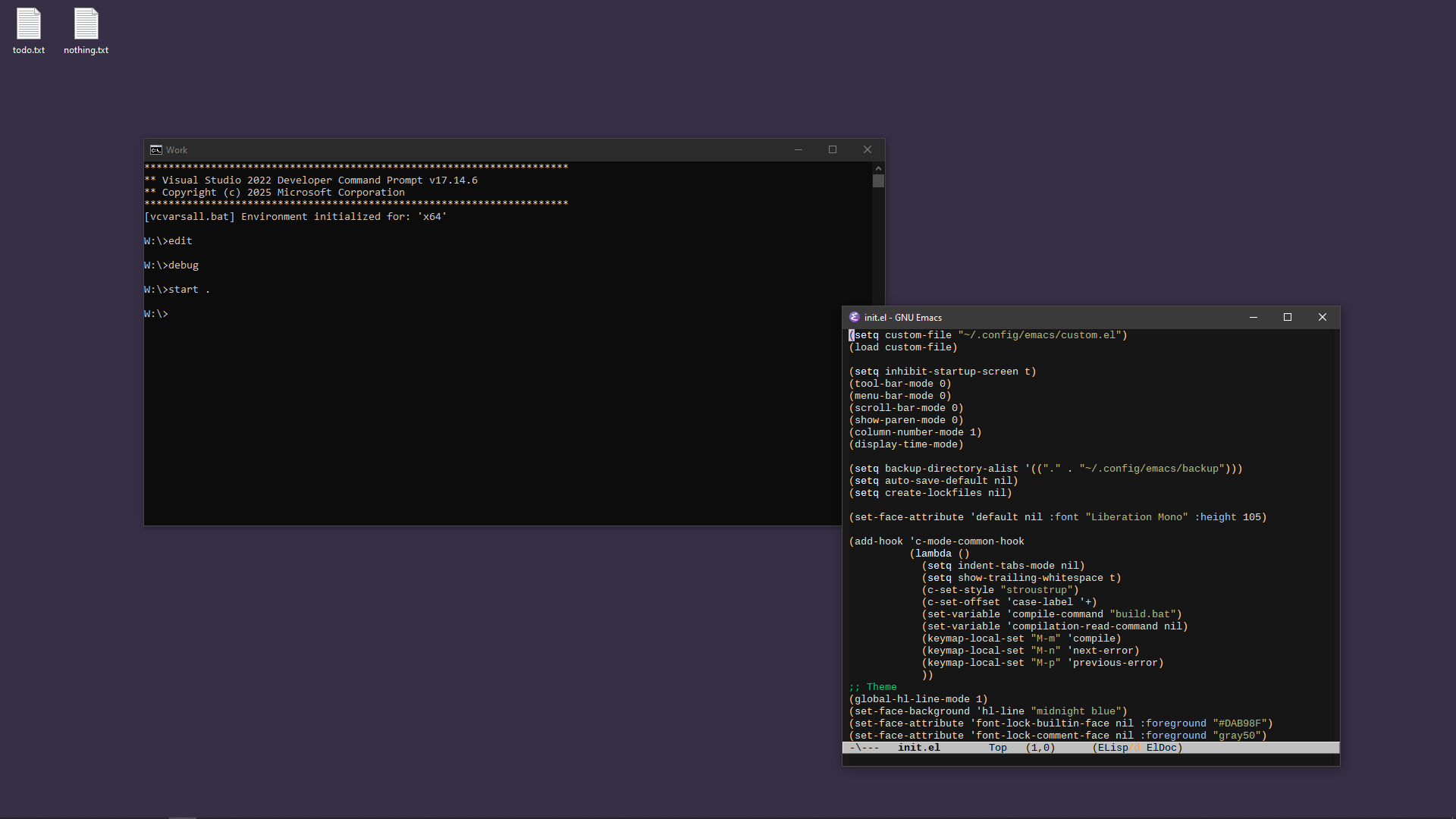The width and height of the screenshot is (1456, 819).
Task: Click ElDoc minor mode in mode line
Action: [x=1161, y=748]
